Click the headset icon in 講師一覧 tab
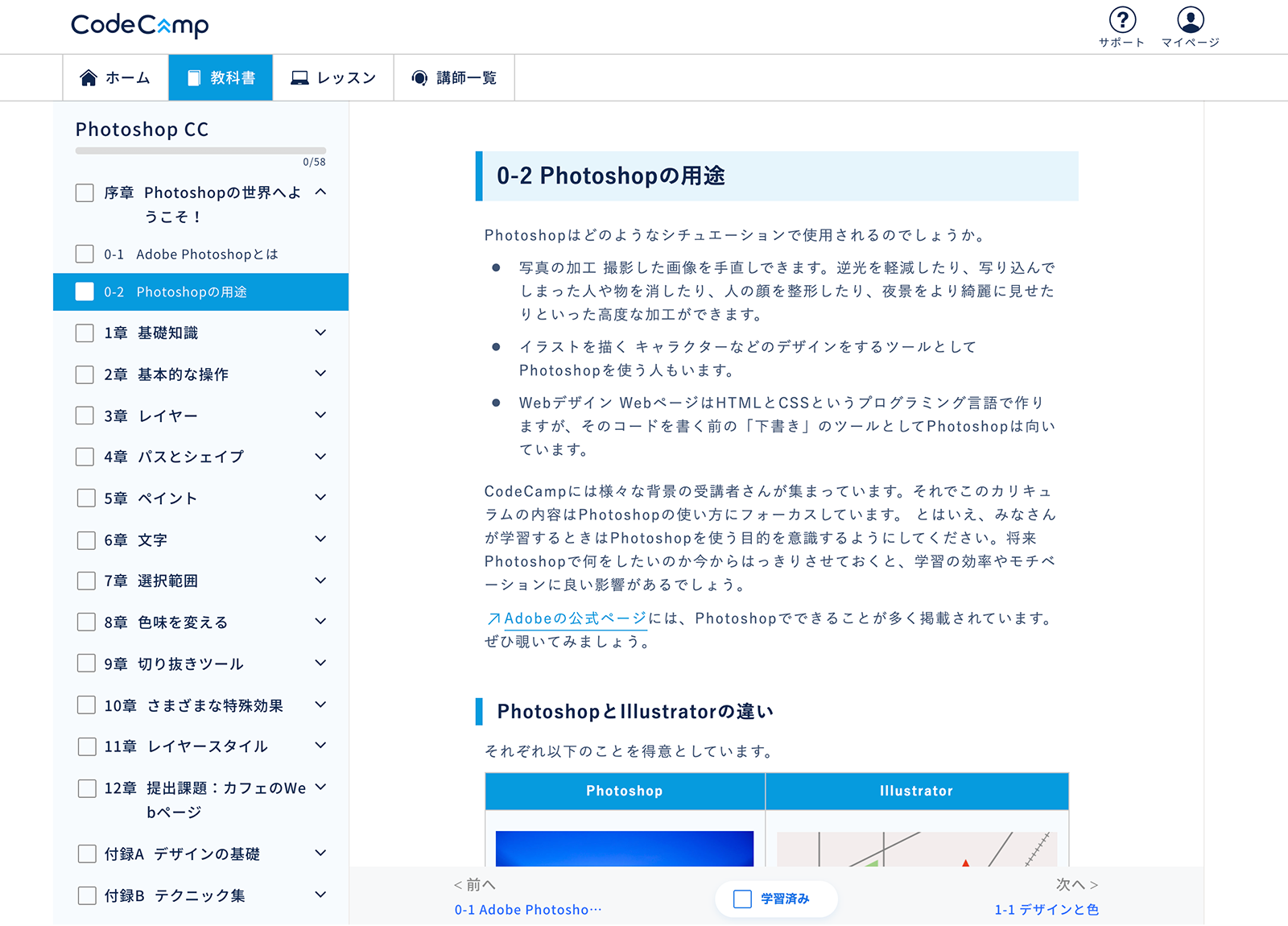This screenshot has height=926, width=1288. tap(419, 77)
